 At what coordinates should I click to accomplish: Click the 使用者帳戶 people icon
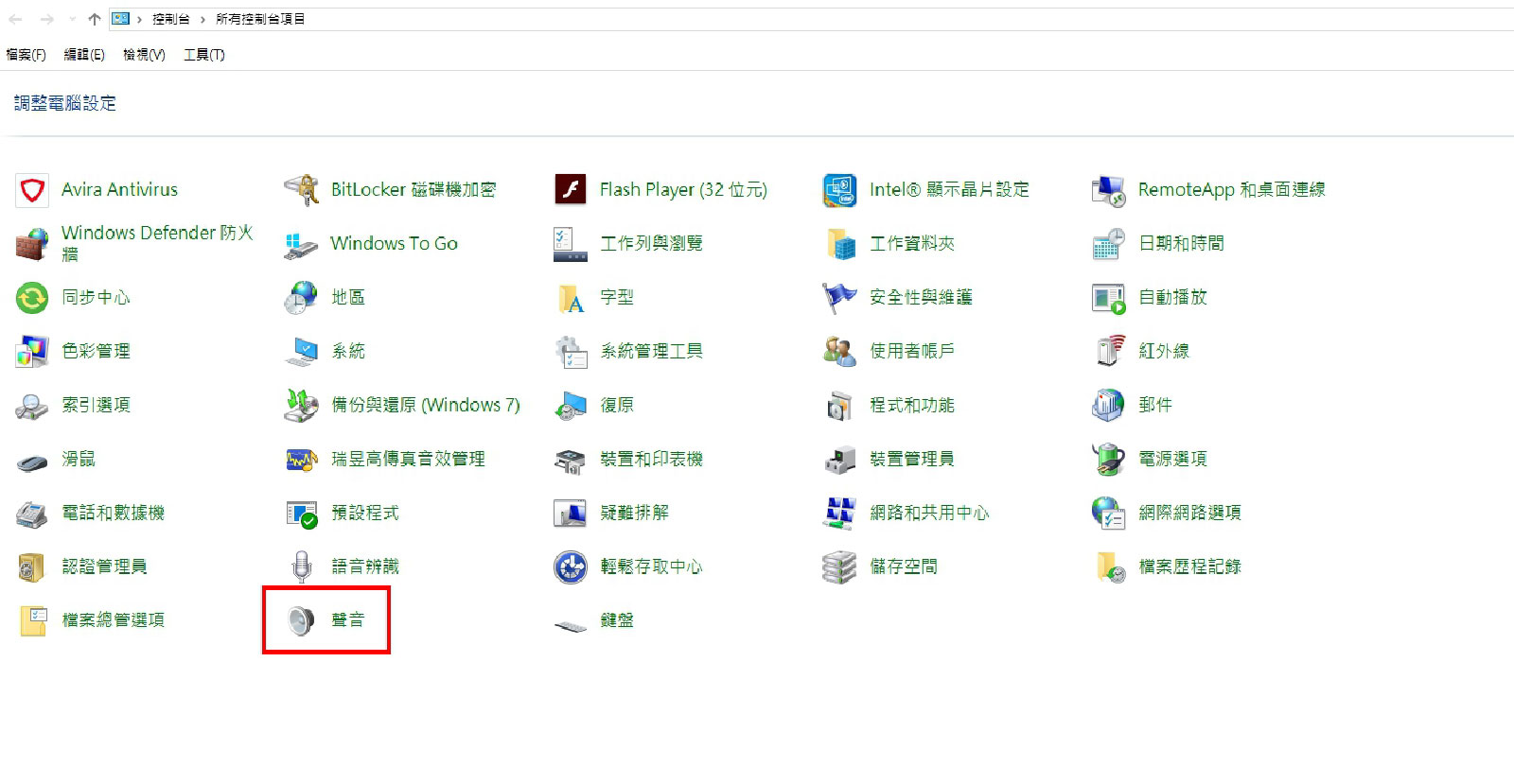839,352
